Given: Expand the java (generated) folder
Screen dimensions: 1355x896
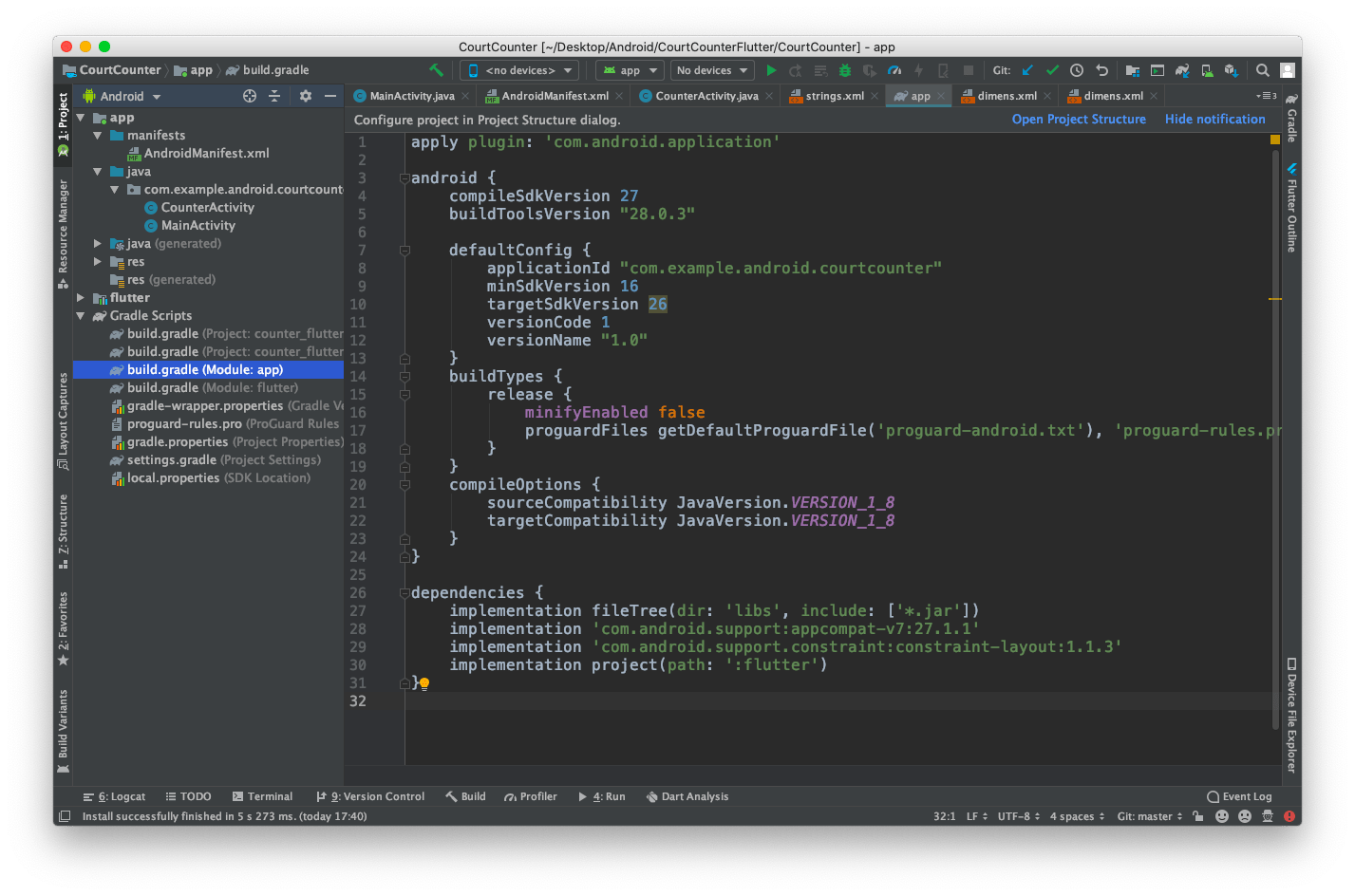Looking at the screenshot, I should [98, 244].
